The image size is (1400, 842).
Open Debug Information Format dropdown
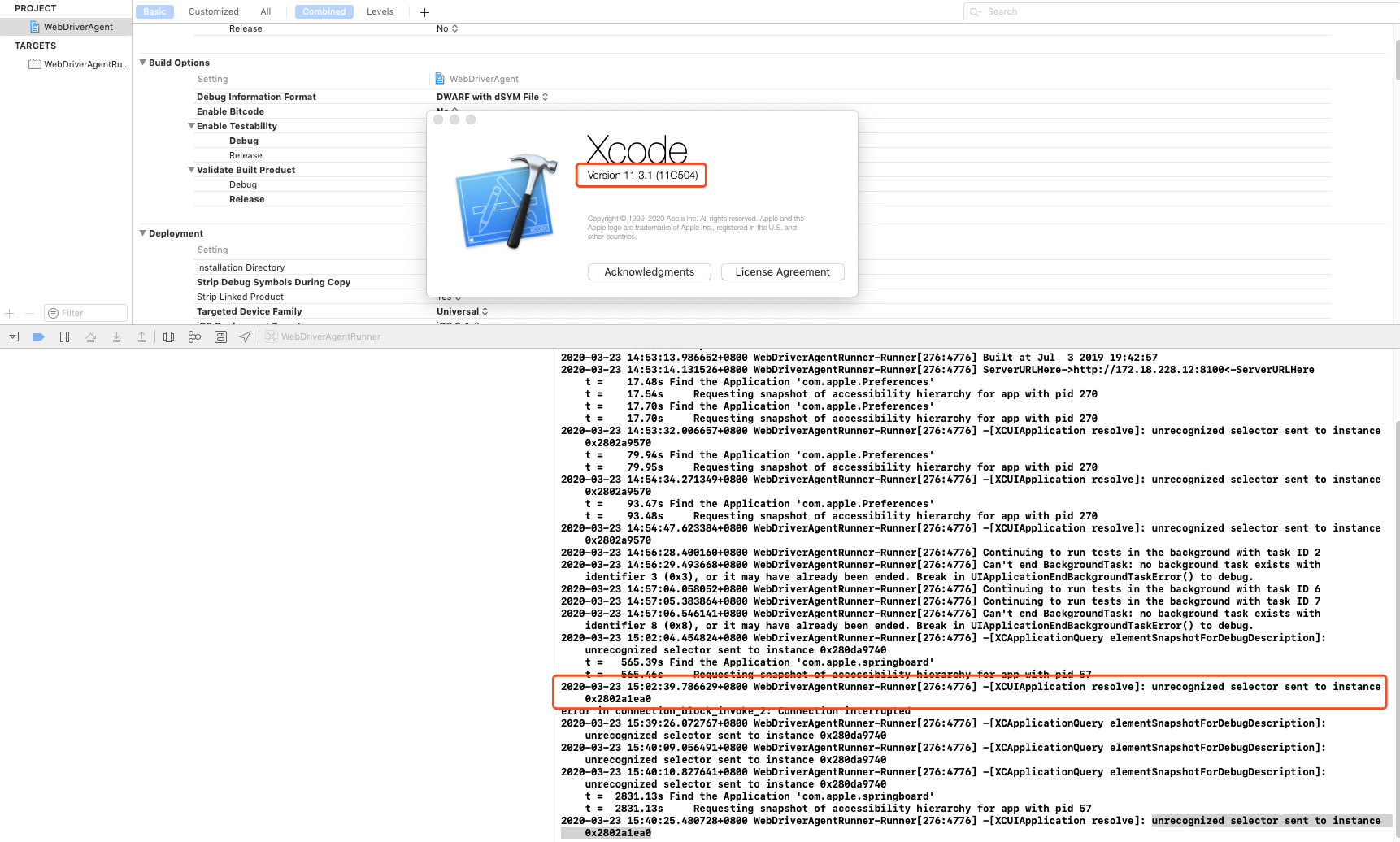point(493,97)
